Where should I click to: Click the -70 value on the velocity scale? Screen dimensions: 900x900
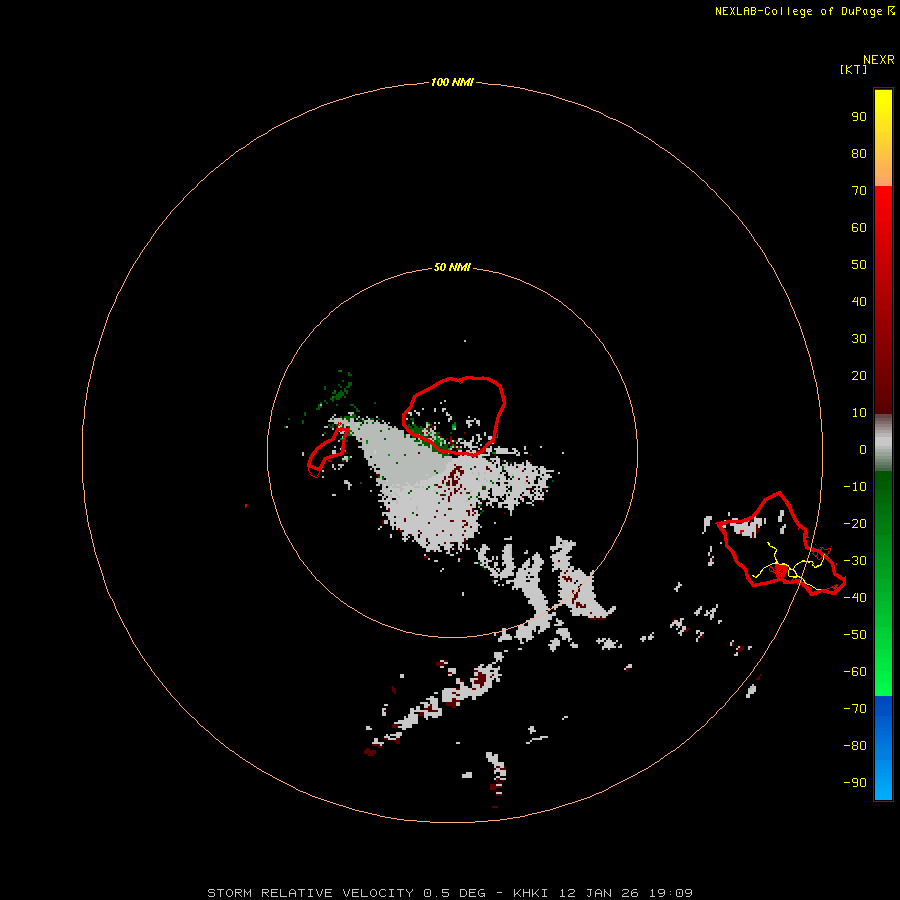tap(855, 708)
